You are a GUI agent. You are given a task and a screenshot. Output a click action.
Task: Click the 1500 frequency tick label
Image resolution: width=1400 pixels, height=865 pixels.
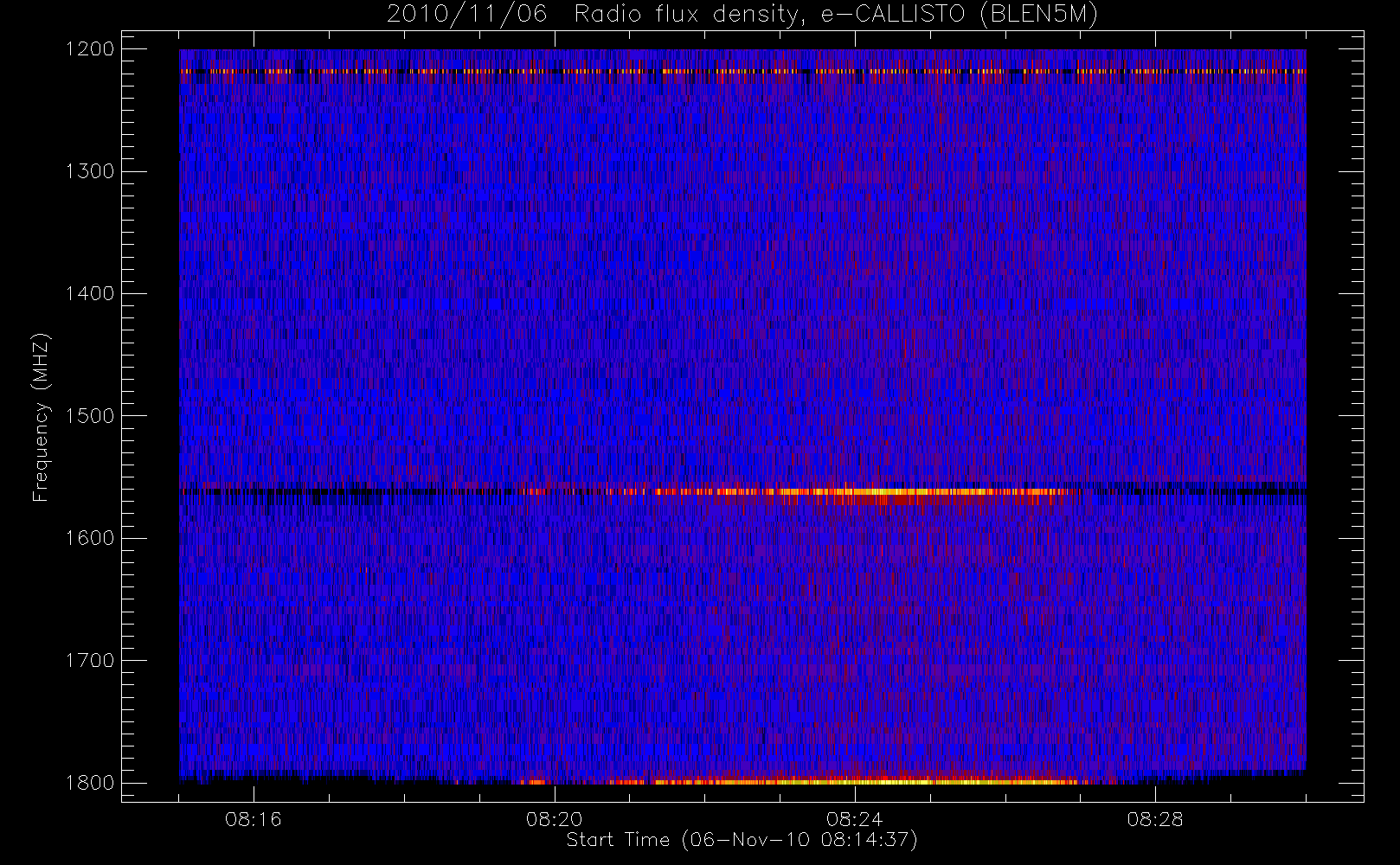coord(90,416)
